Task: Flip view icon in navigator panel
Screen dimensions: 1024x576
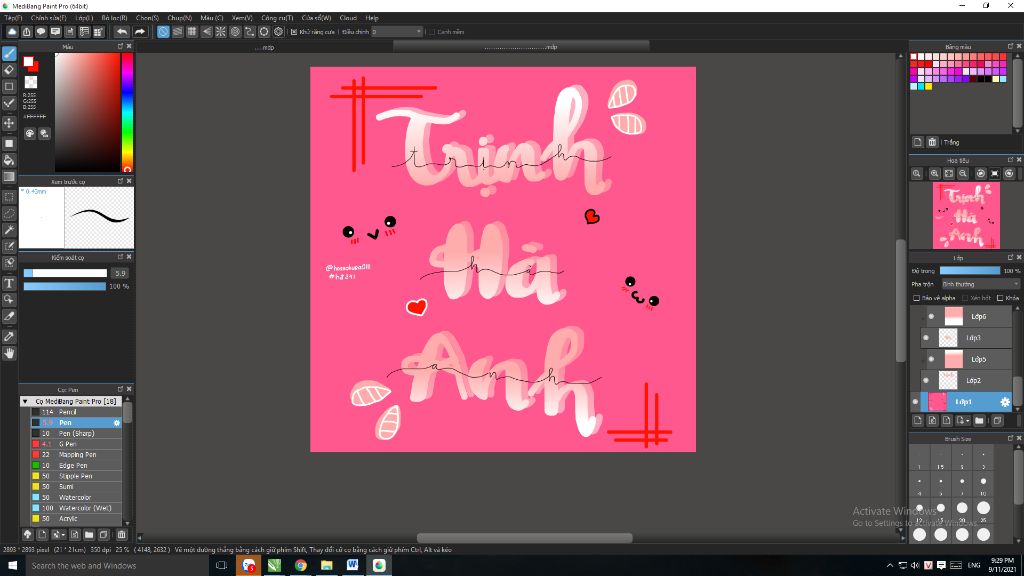Action: pos(995,174)
